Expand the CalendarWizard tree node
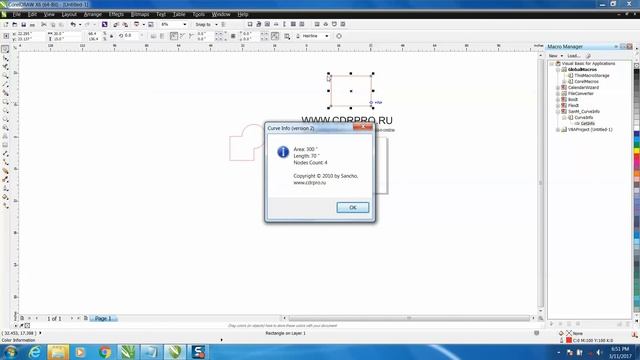 [558, 88]
